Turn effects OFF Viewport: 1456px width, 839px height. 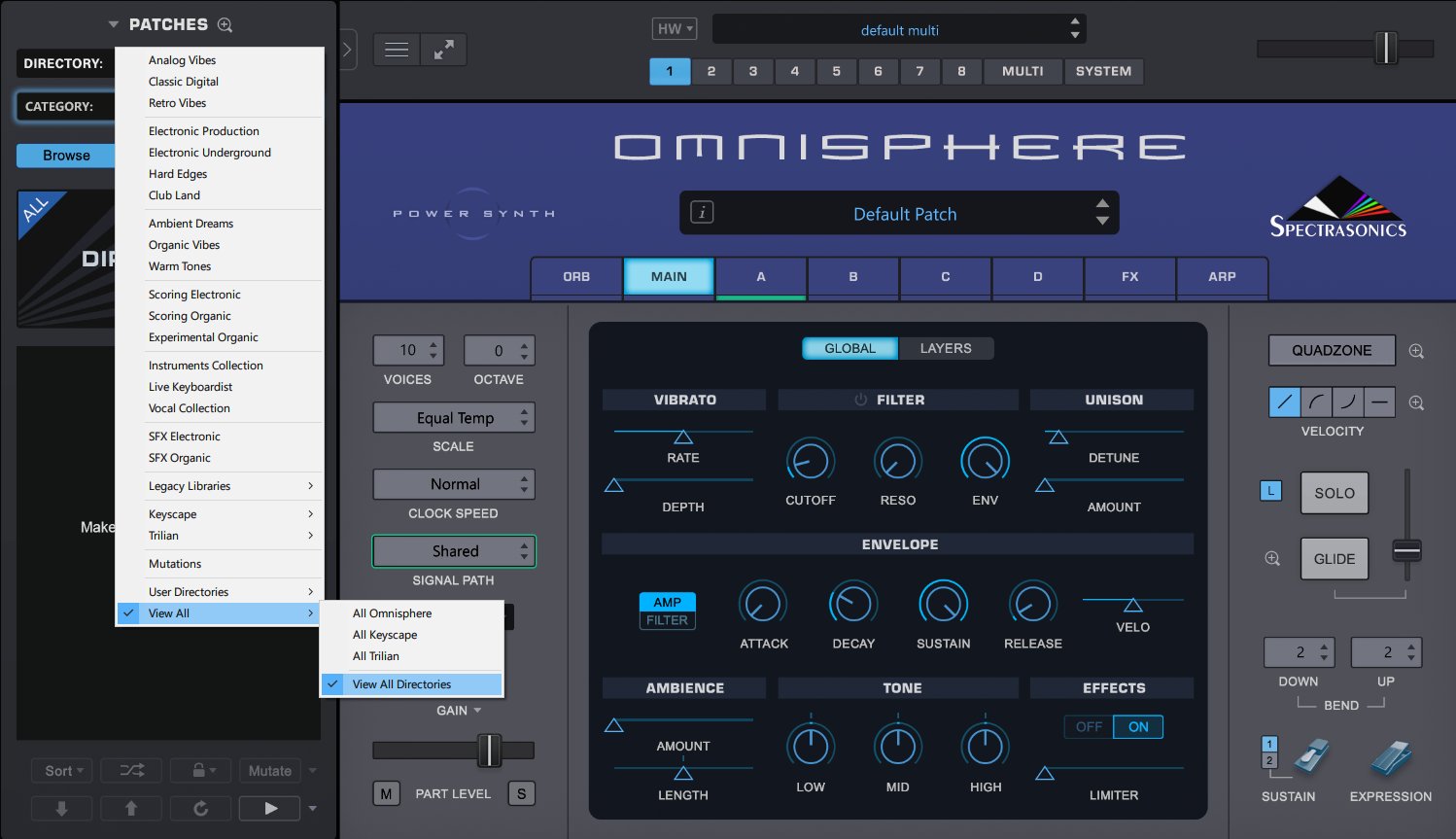(x=1089, y=726)
